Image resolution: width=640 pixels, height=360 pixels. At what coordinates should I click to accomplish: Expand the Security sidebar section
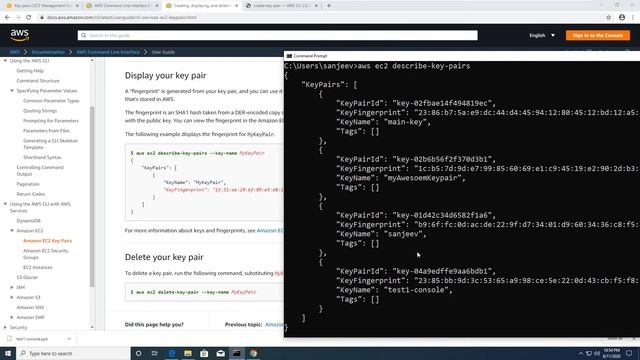point(5,327)
